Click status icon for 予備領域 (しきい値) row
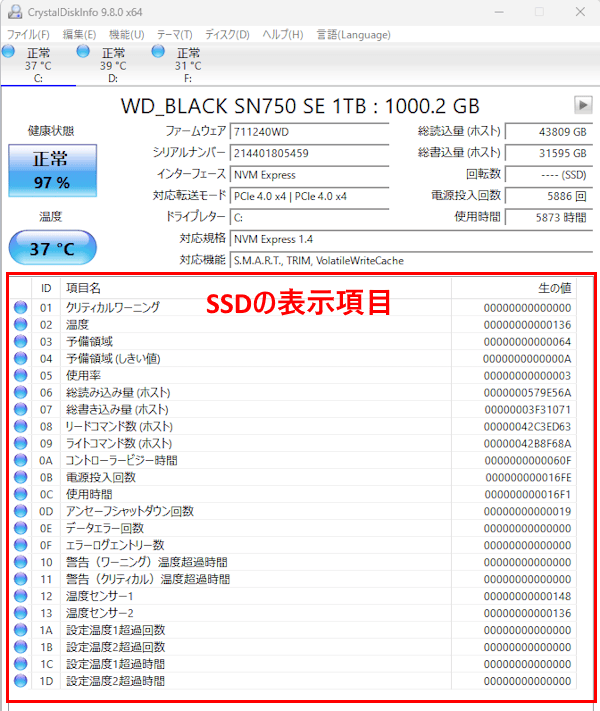600x711 pixels. (20, 358)
